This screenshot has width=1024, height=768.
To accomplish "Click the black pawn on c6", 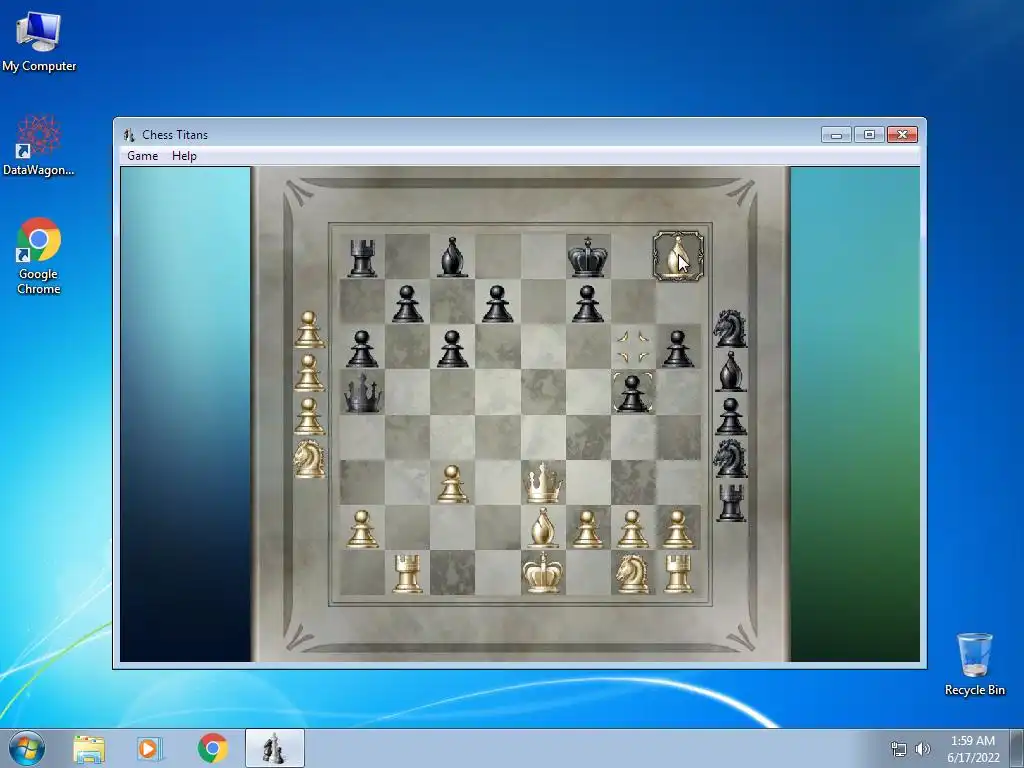I will click(x=453, y=349).
